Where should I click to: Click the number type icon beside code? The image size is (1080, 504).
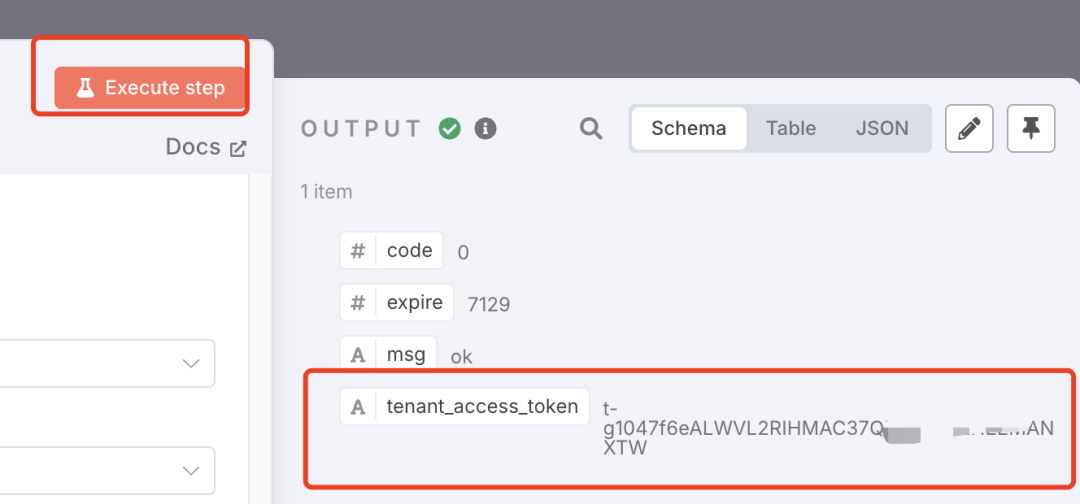(x=358, y=250)
